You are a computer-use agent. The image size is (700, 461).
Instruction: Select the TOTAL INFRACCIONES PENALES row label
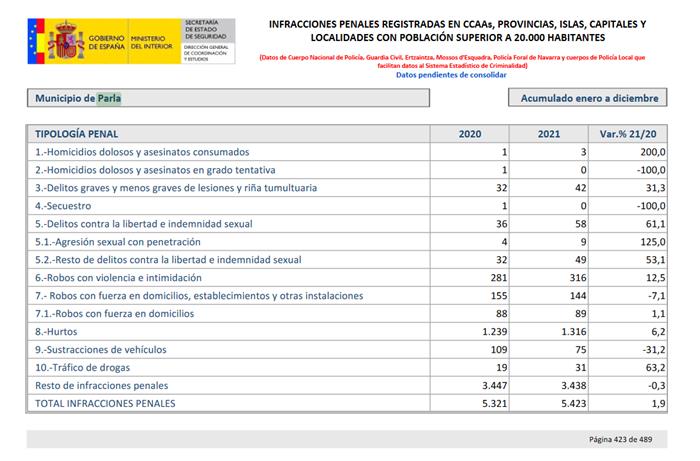[105, 403]
